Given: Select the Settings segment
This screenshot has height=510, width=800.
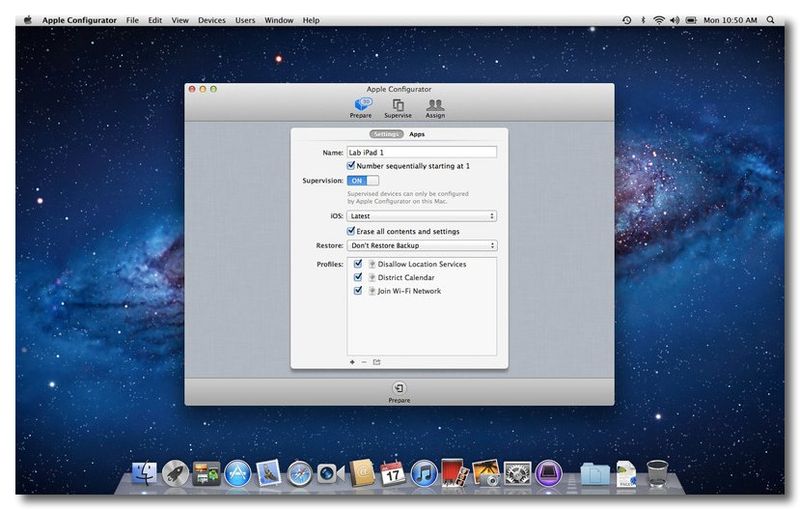Looking at the screenshot, I should 386,134.
